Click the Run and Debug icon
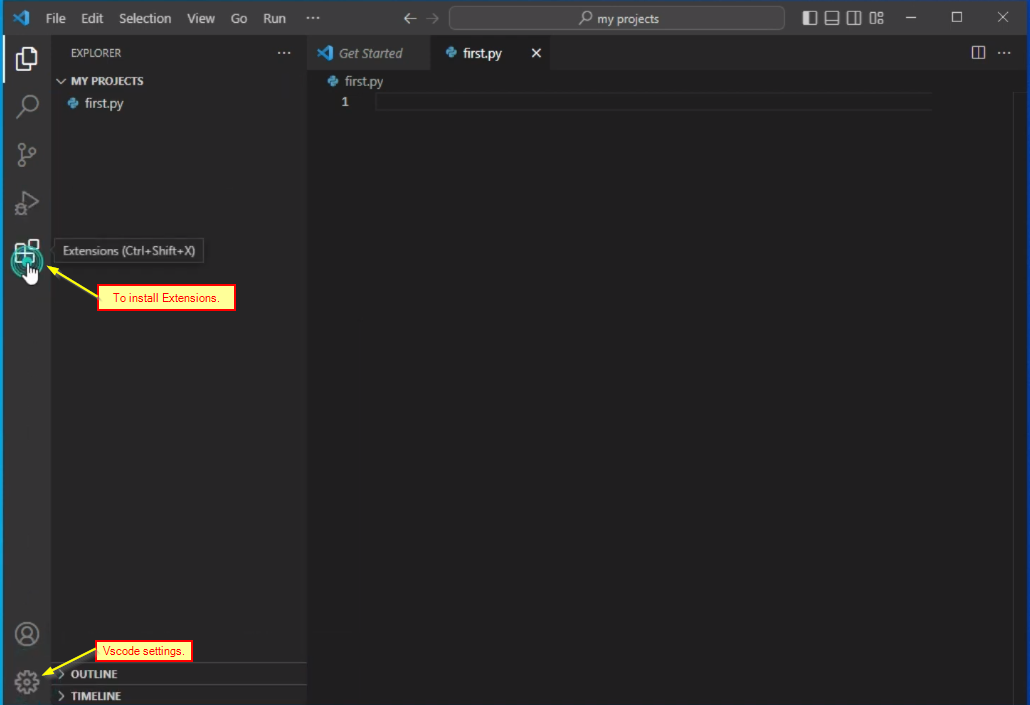 tap(27, 203)
